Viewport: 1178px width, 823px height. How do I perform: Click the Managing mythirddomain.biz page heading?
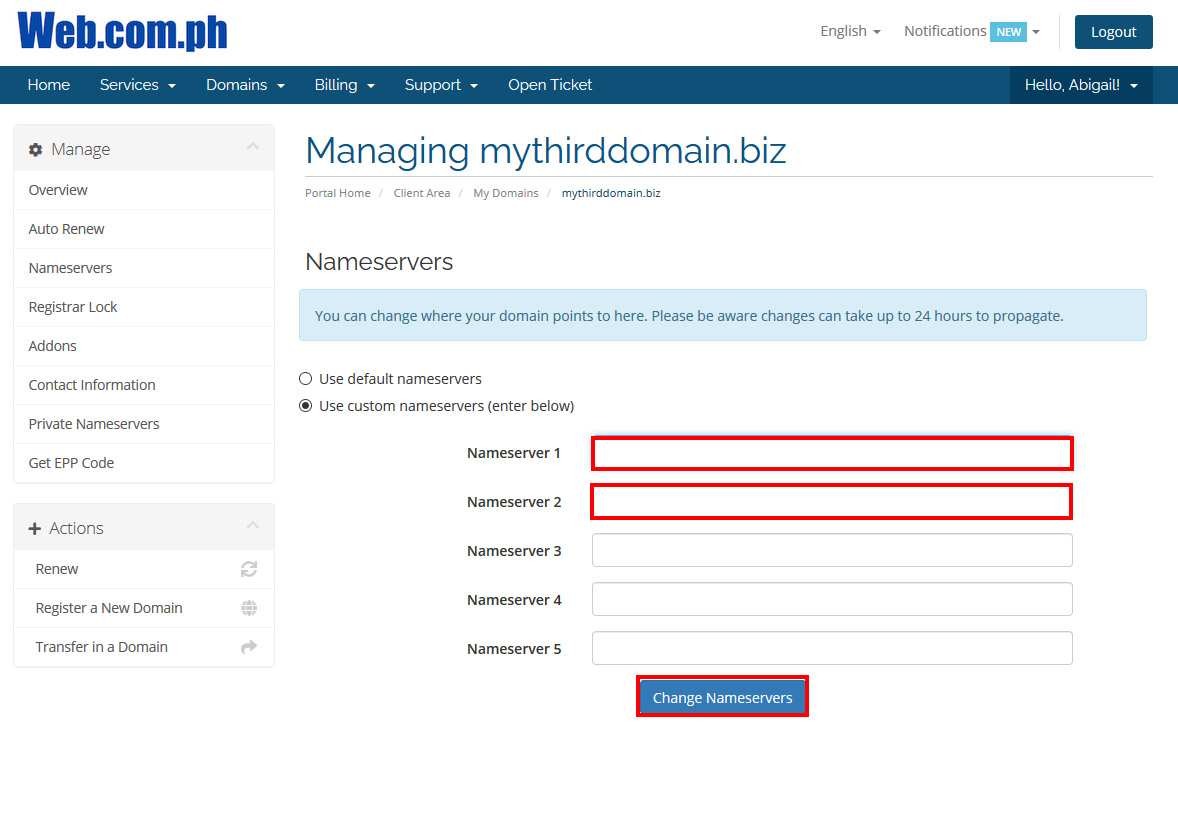pyautogui.click(x=546, y=150)
